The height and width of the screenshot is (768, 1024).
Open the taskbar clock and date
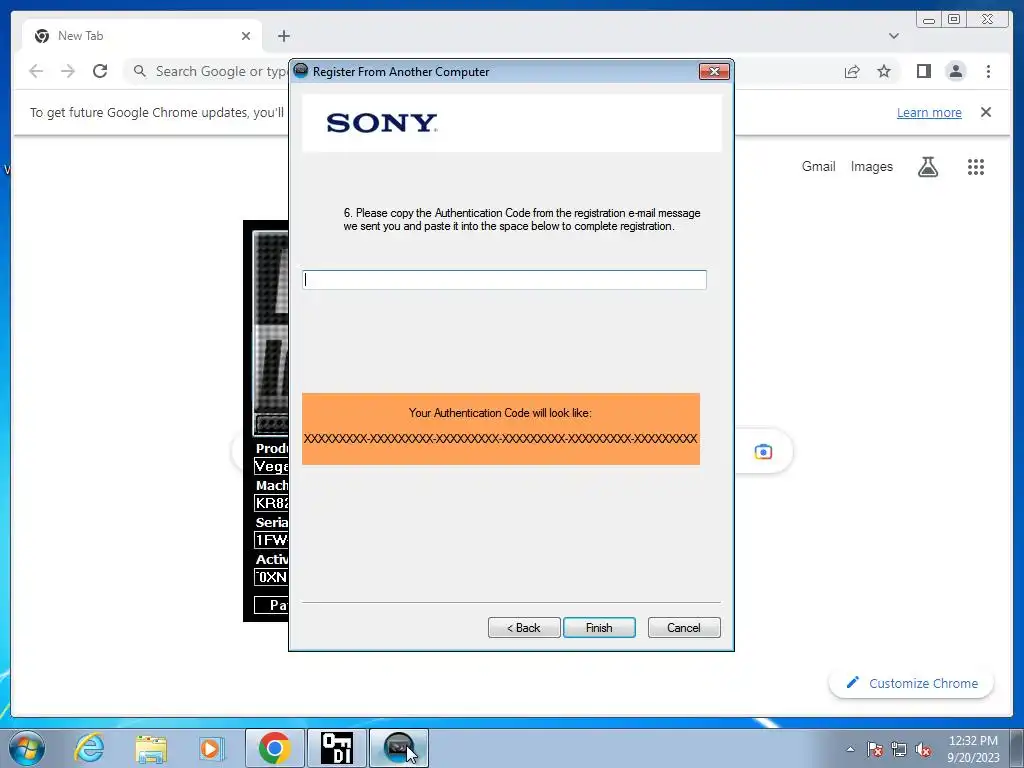coord(973,749)
